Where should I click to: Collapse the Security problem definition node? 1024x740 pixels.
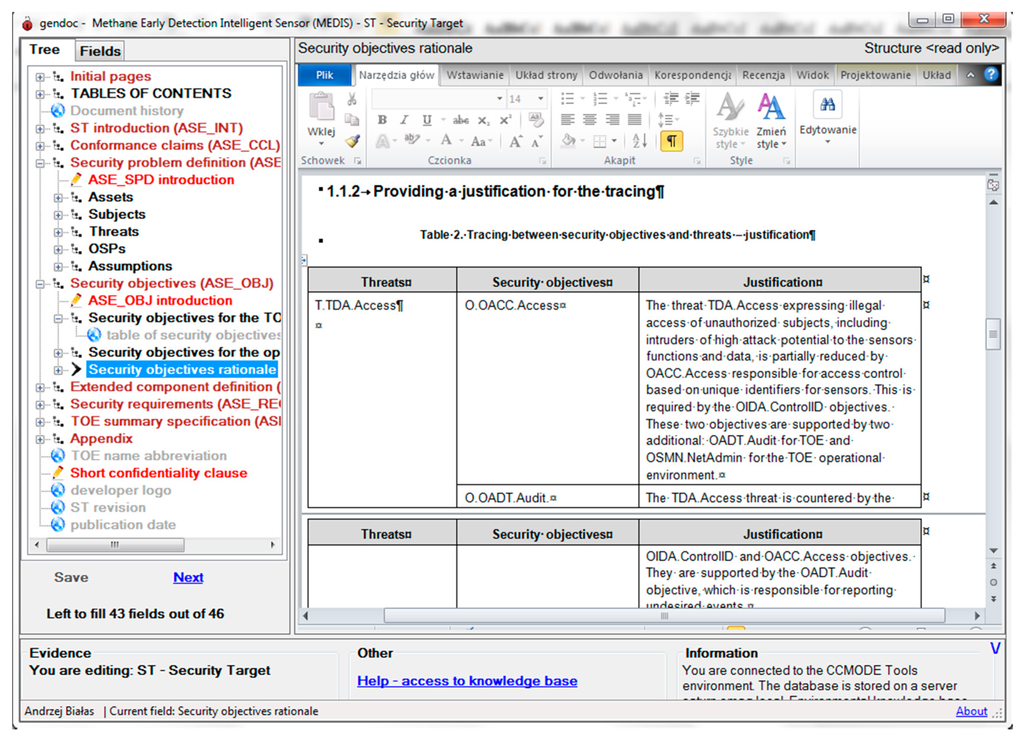[x=41, y=163]
